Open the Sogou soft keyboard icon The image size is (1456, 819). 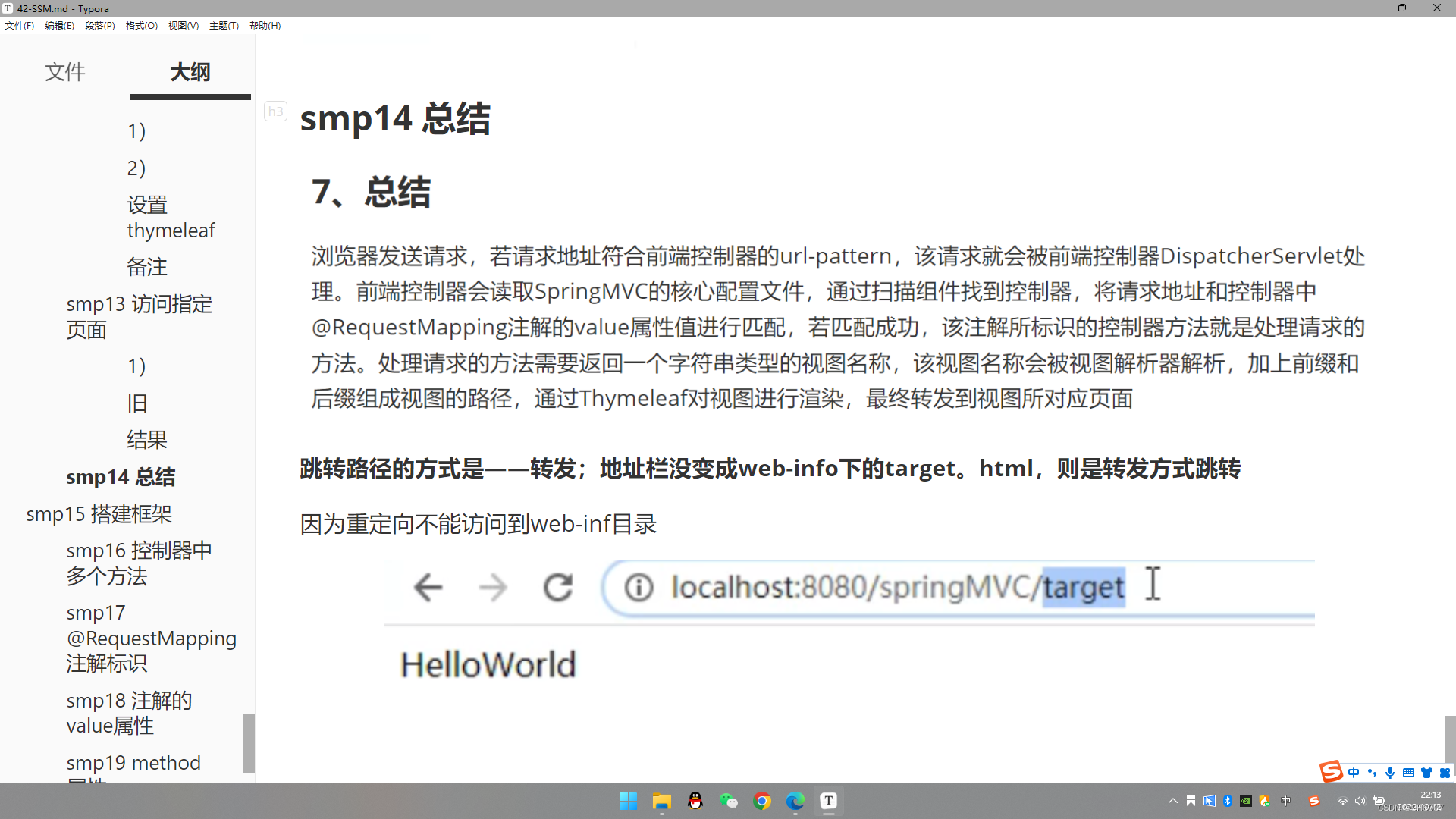1408,772
